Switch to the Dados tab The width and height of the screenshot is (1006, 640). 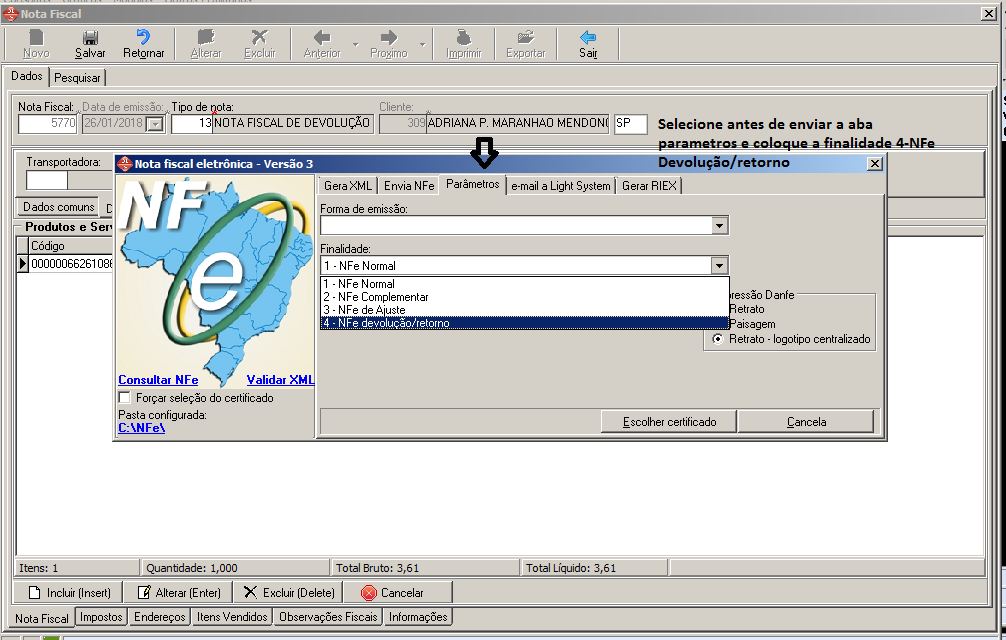26,76
